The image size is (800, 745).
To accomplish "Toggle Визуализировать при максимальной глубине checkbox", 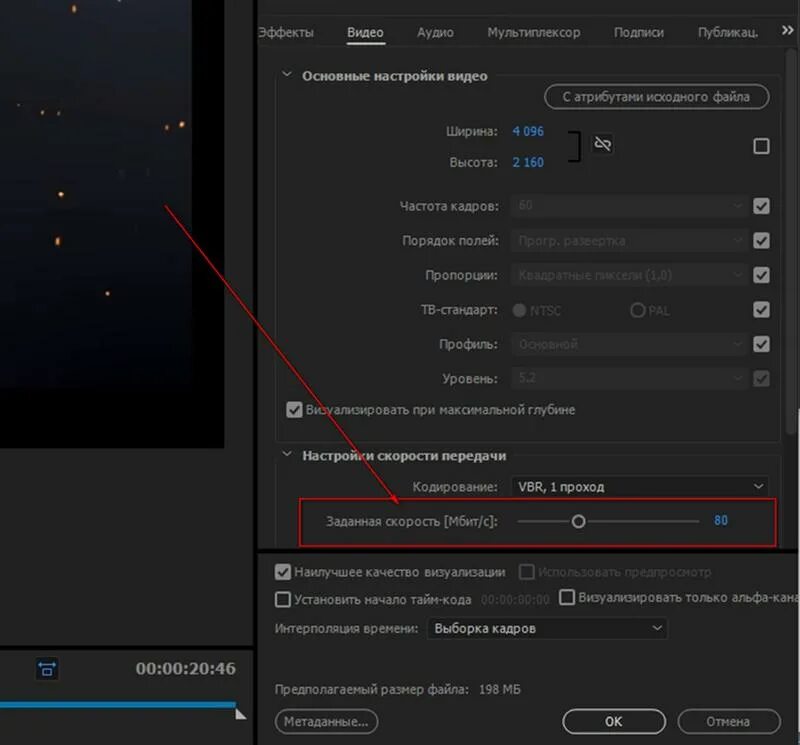I will (294, 410).
